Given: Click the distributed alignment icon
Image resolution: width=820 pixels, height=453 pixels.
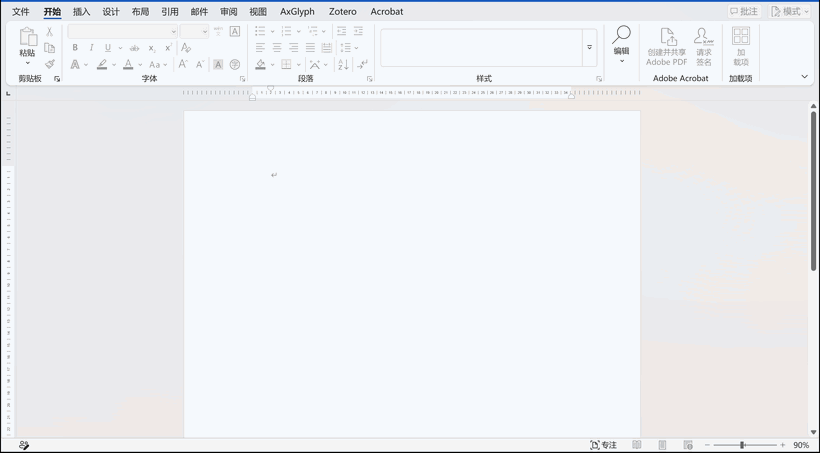Looking at the screenshot, I should point(327,48).
